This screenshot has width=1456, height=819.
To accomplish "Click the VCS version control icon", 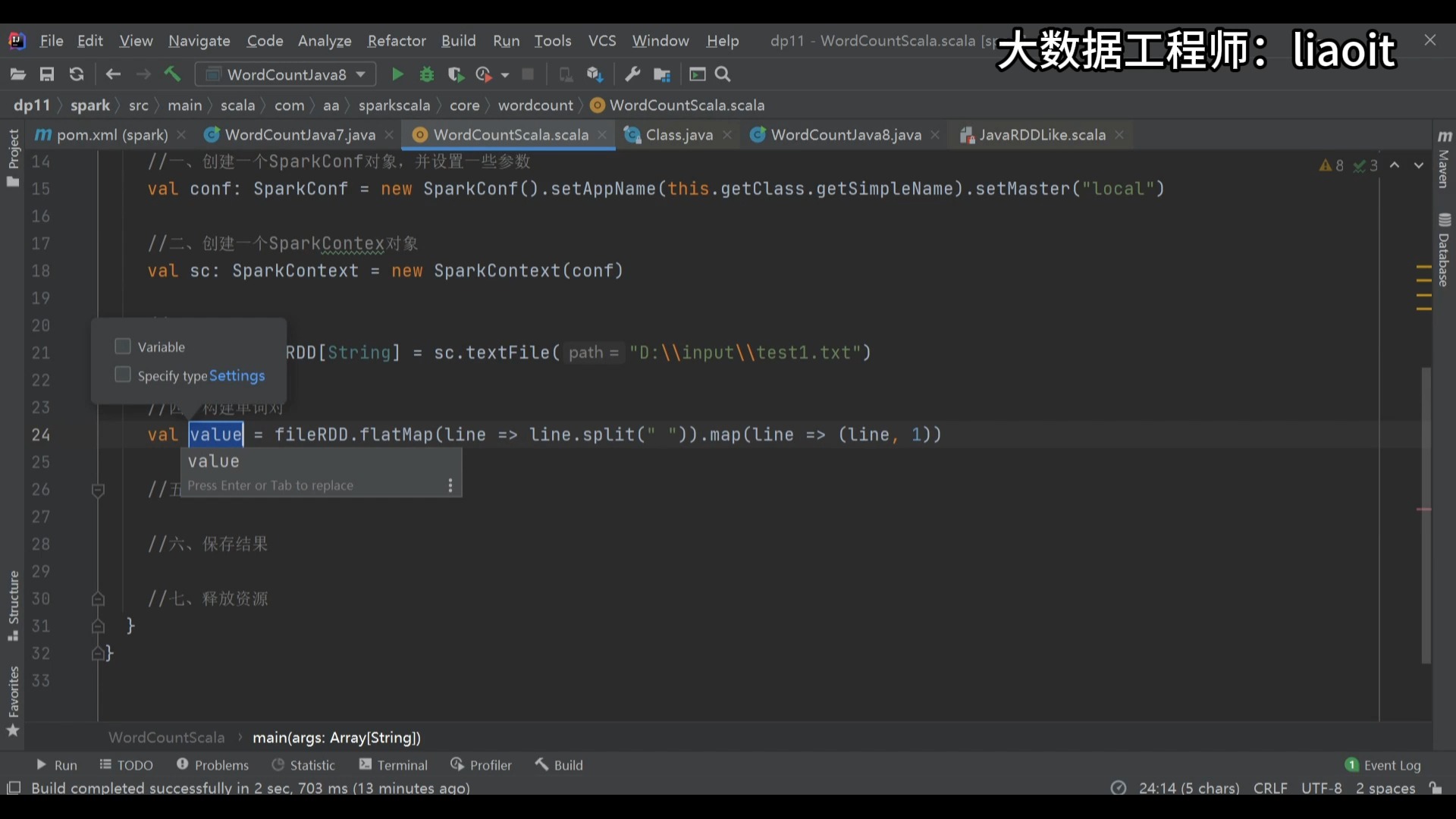I will 601,41.
